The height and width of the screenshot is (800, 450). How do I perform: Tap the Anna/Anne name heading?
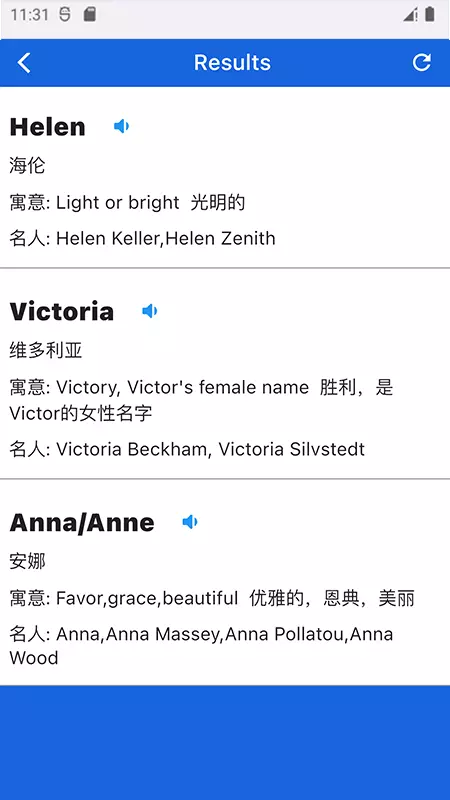(82, 523)
